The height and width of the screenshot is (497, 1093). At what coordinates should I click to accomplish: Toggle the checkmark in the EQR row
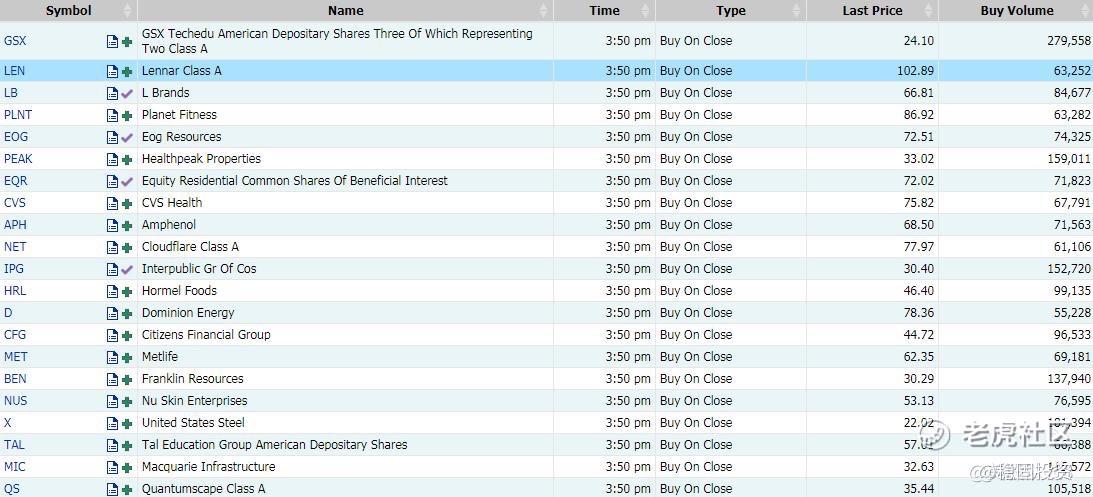tap(127, 181)
